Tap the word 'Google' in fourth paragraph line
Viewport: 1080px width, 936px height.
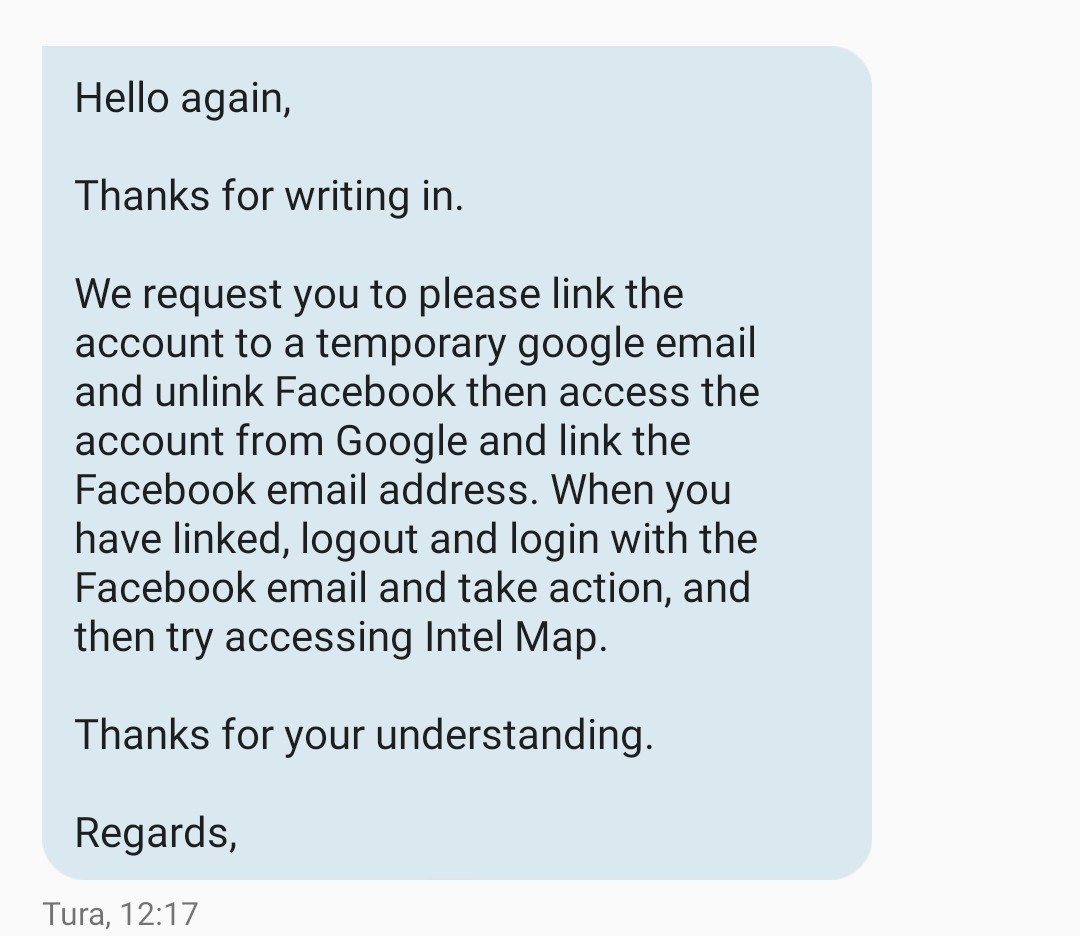point(402,443)
